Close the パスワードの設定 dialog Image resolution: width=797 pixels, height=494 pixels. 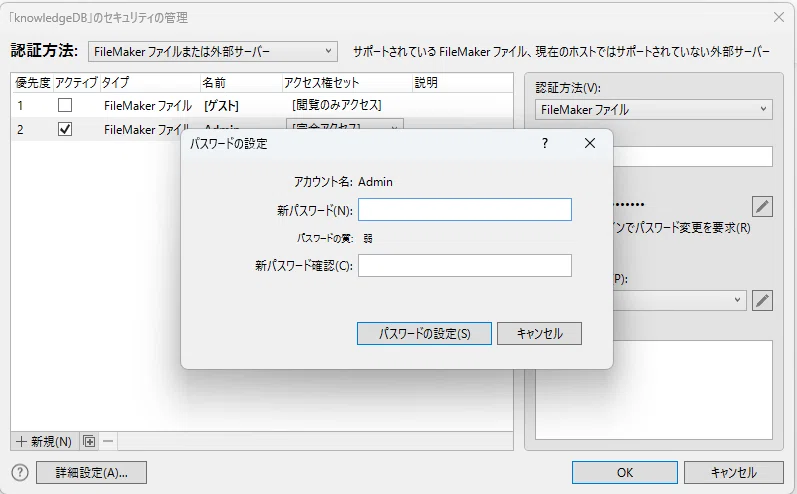[x=590, y=143]
